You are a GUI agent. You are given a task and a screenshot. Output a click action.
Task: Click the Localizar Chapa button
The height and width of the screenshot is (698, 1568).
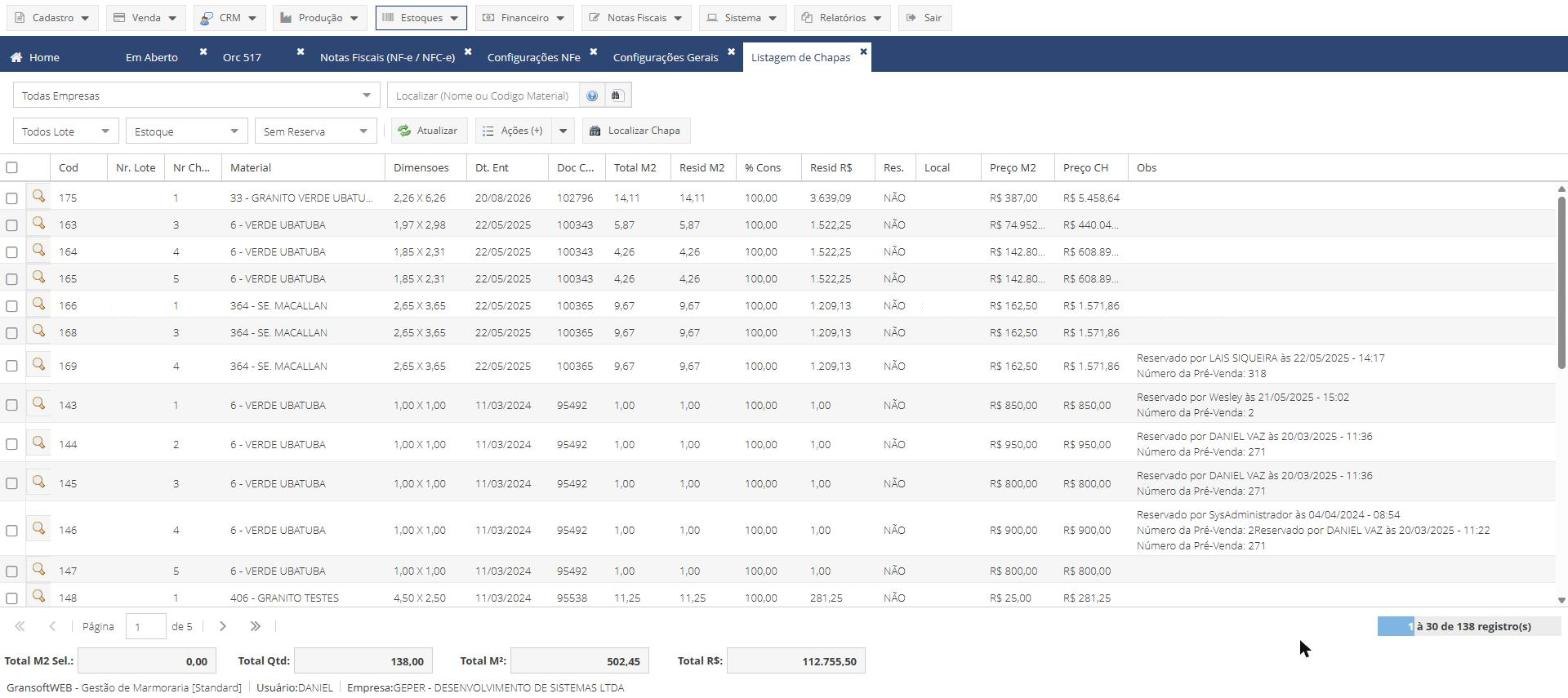coord(636,131)
